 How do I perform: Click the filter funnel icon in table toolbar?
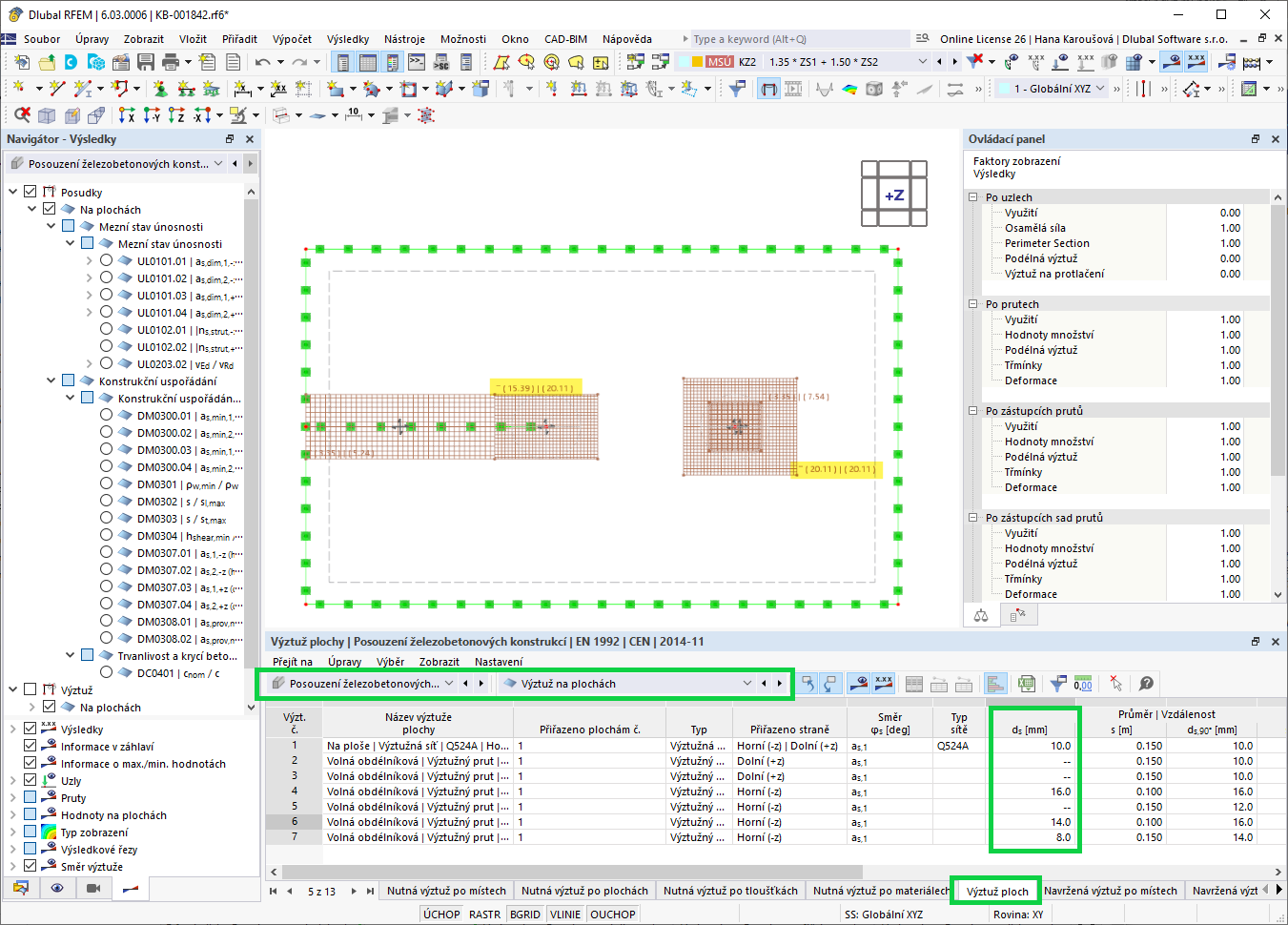(x=1058, y=684)
